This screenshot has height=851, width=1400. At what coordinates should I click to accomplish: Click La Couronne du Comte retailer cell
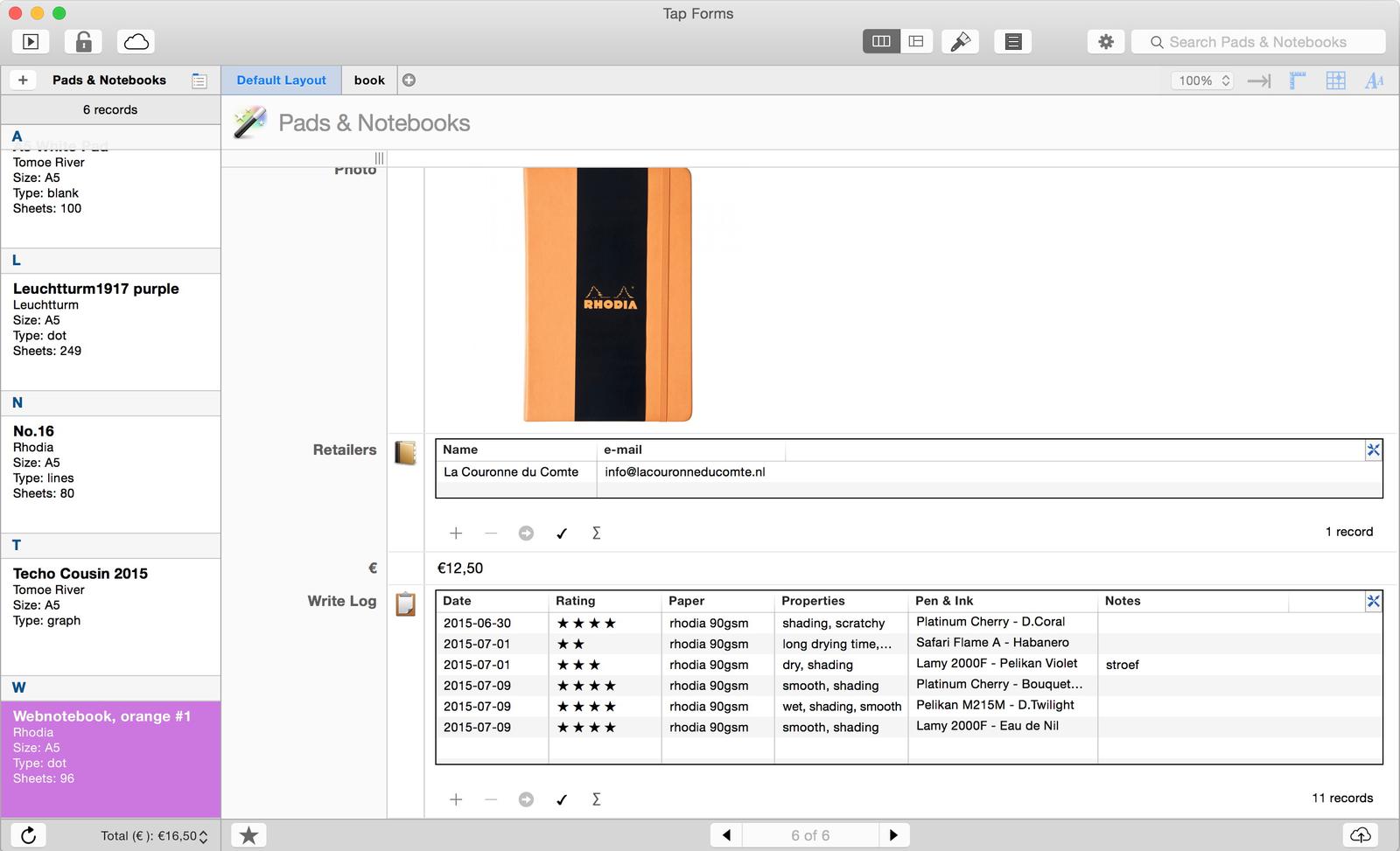pyautogui.click(x=516, y=471)
